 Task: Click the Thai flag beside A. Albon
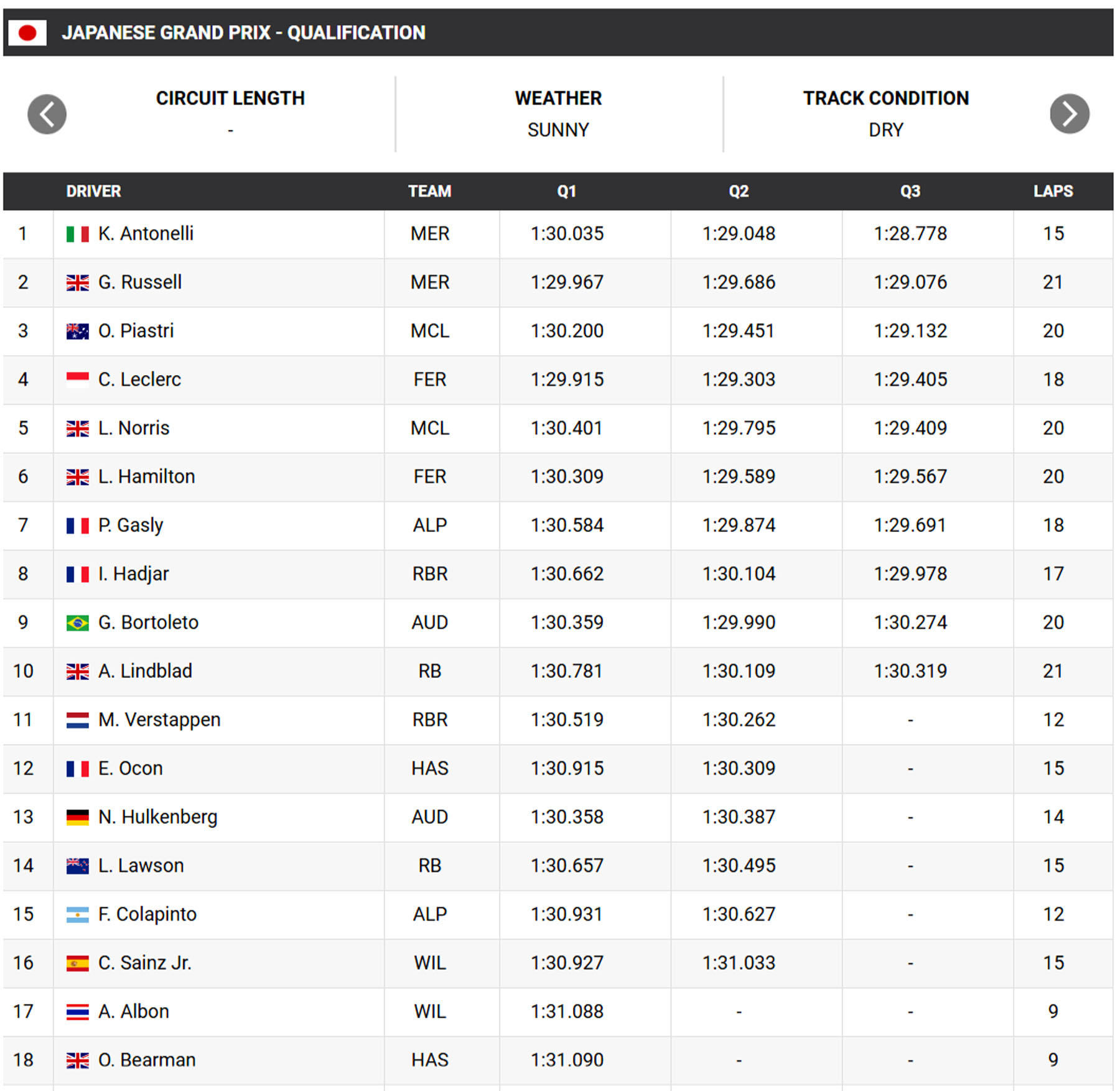click(x=77, y=1011)
